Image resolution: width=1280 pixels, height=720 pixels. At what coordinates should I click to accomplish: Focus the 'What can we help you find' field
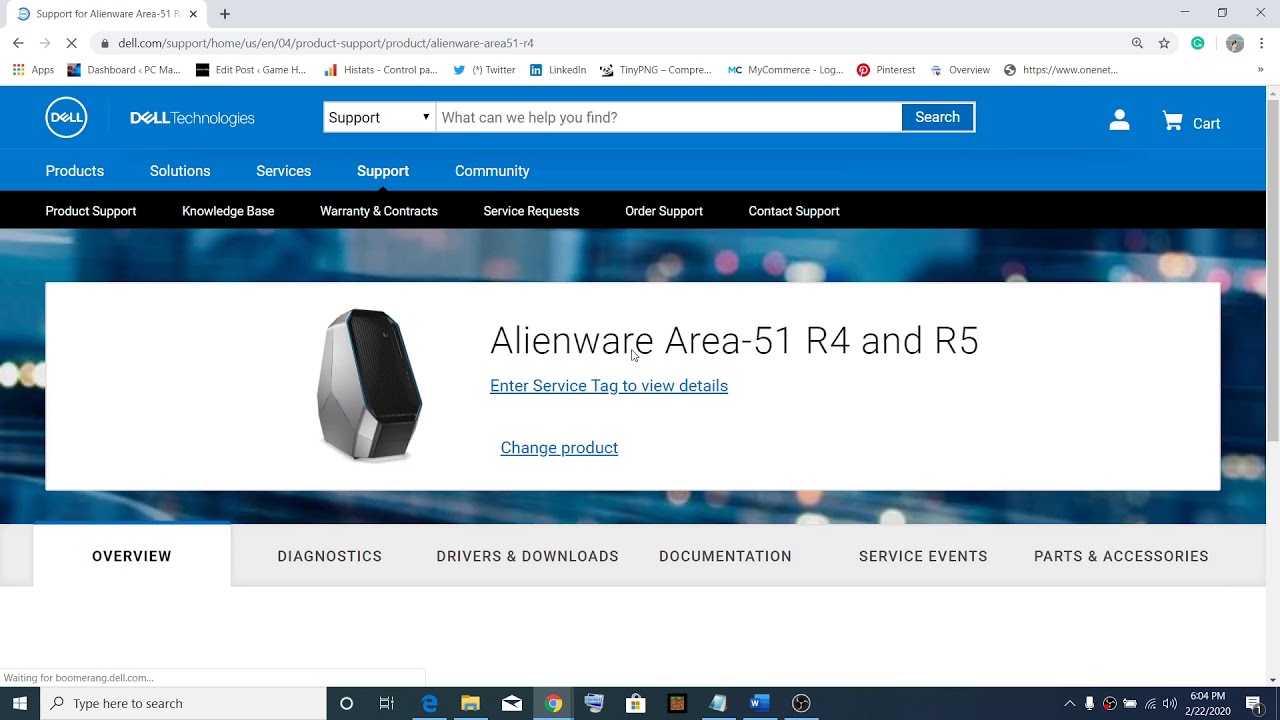click(x=668, y=117)
